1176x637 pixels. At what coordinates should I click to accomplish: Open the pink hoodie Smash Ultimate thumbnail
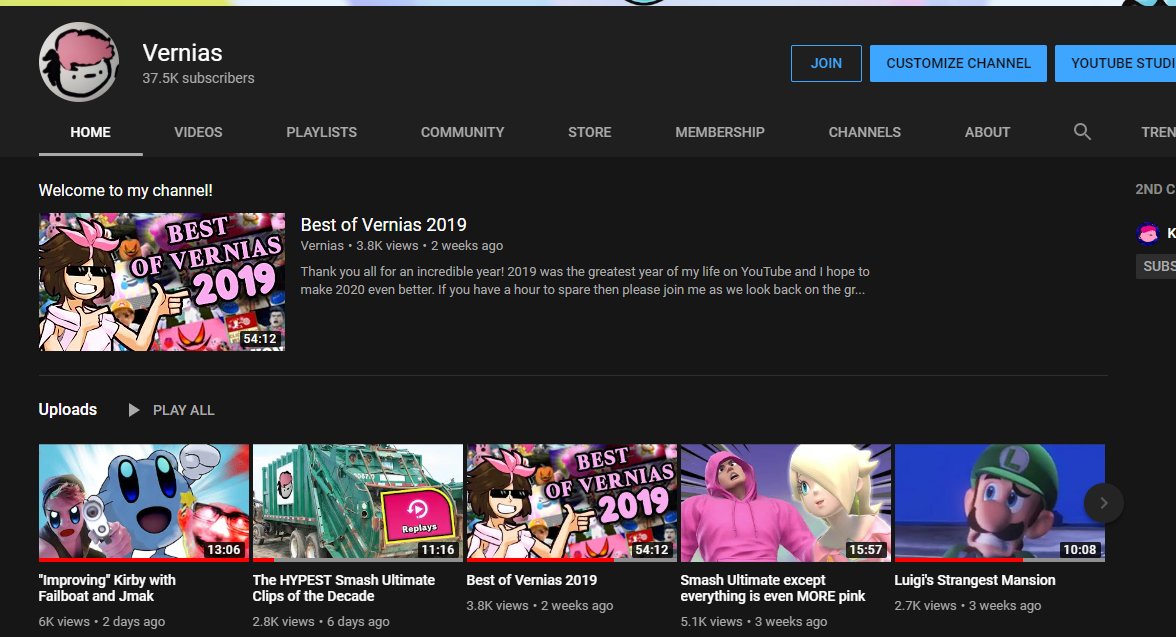coord(785,503)
